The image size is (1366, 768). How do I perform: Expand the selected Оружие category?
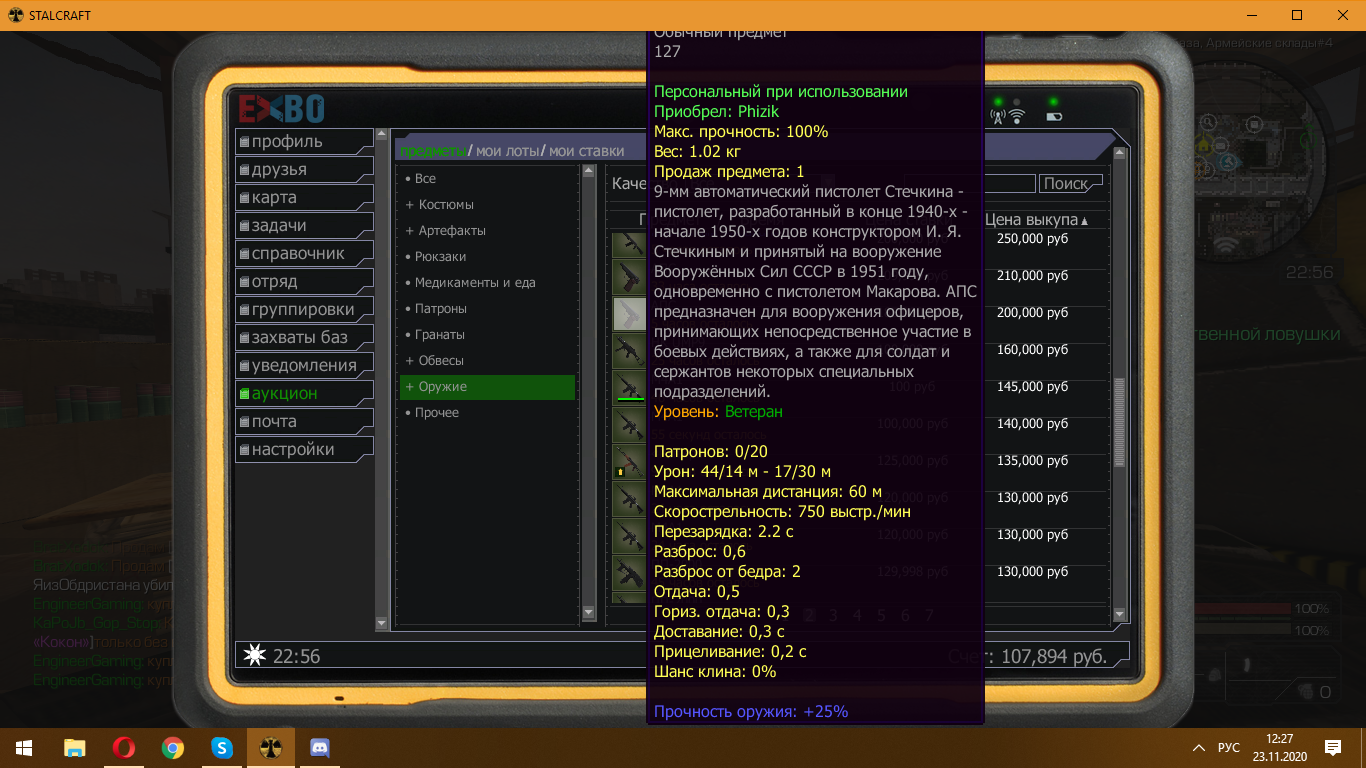pyautogui.click(x=487, y=386)
